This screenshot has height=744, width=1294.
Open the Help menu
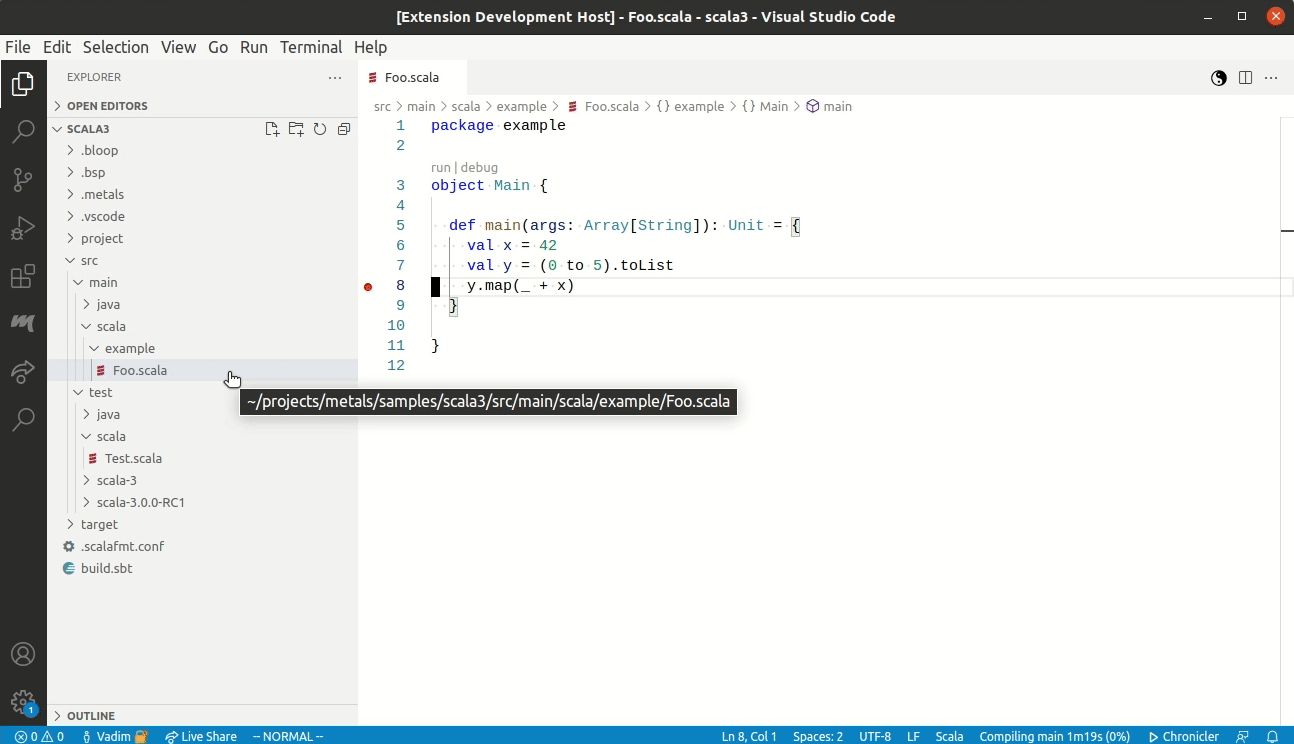coord(370,47)
